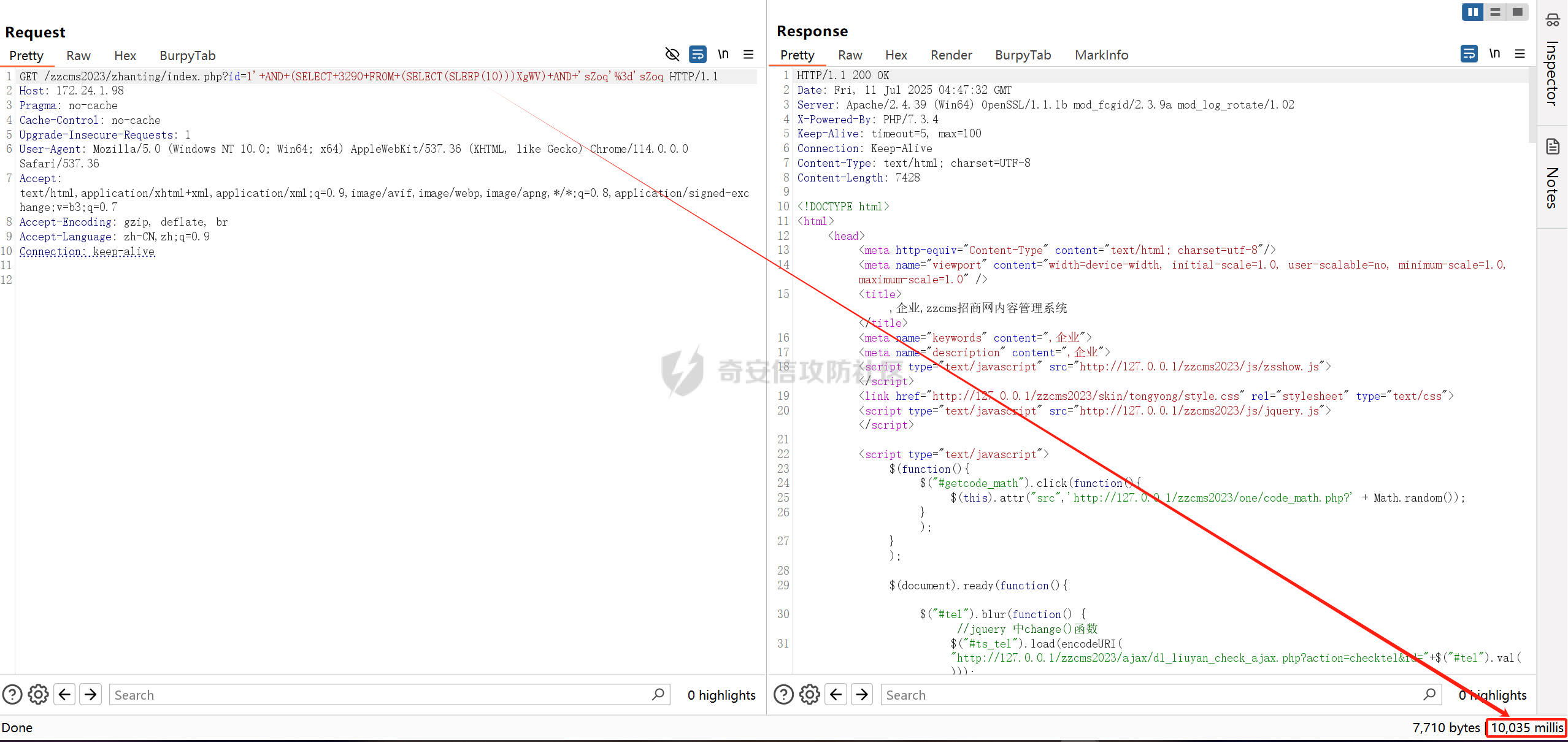Switch to side-by-side layout view
This screenshot has width=1568, height=742.
click(1472, 12)
